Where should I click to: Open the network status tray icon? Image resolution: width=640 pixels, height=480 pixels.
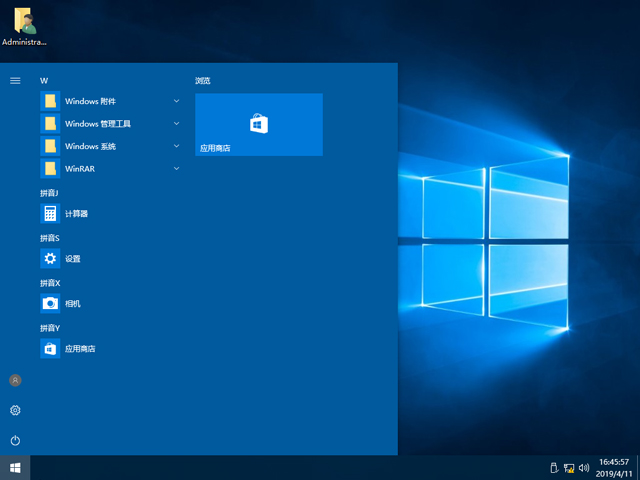(569, 468)
